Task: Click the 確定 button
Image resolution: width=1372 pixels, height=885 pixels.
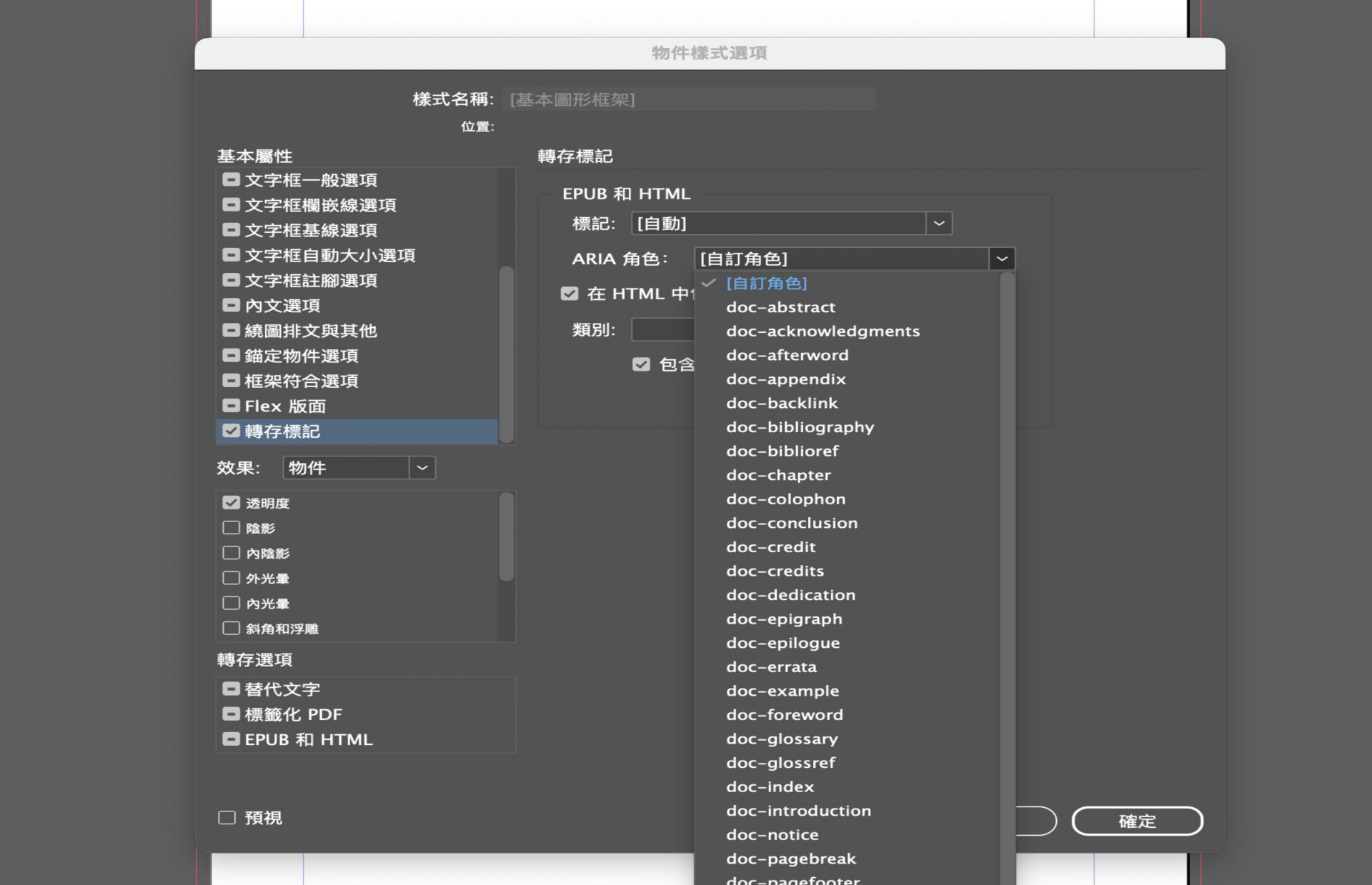Action: pyautogui.click(x=1136, y=821)
